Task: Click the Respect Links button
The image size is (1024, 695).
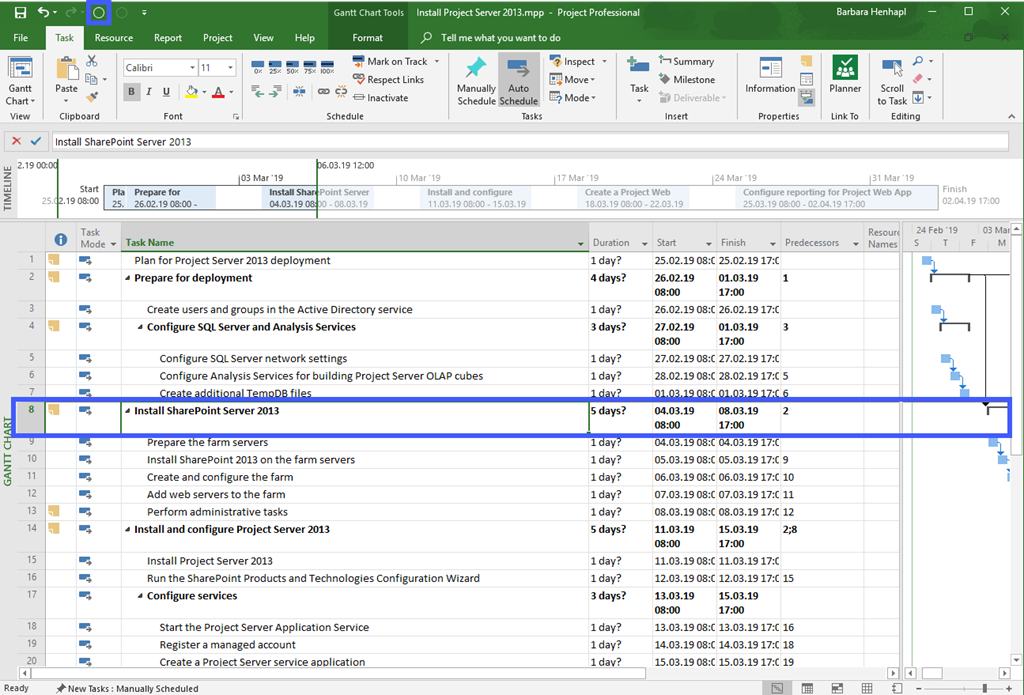Action: [x=389, y=80]
